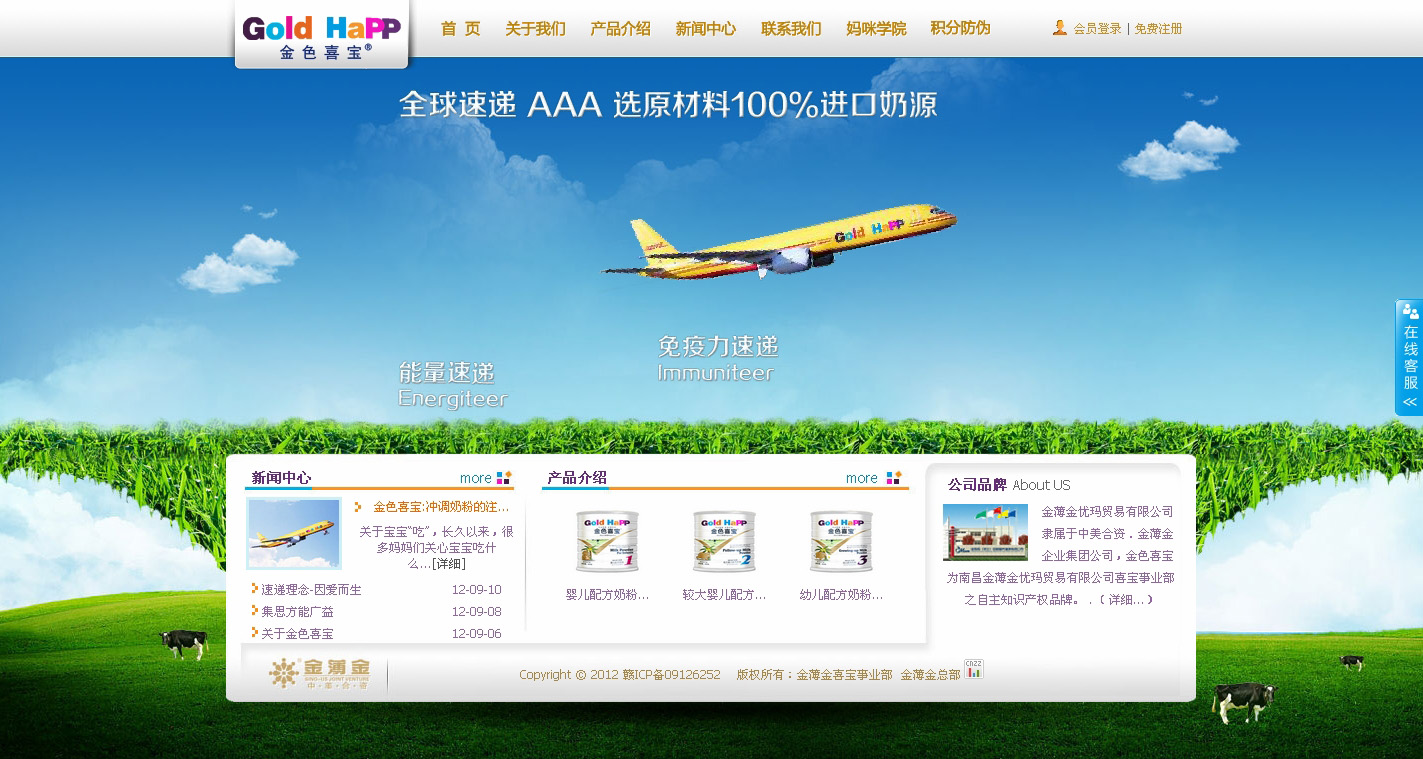The image size is (1423, 759).
Task: Open the 免费注册 registration link
Action: coord(1158,29)
